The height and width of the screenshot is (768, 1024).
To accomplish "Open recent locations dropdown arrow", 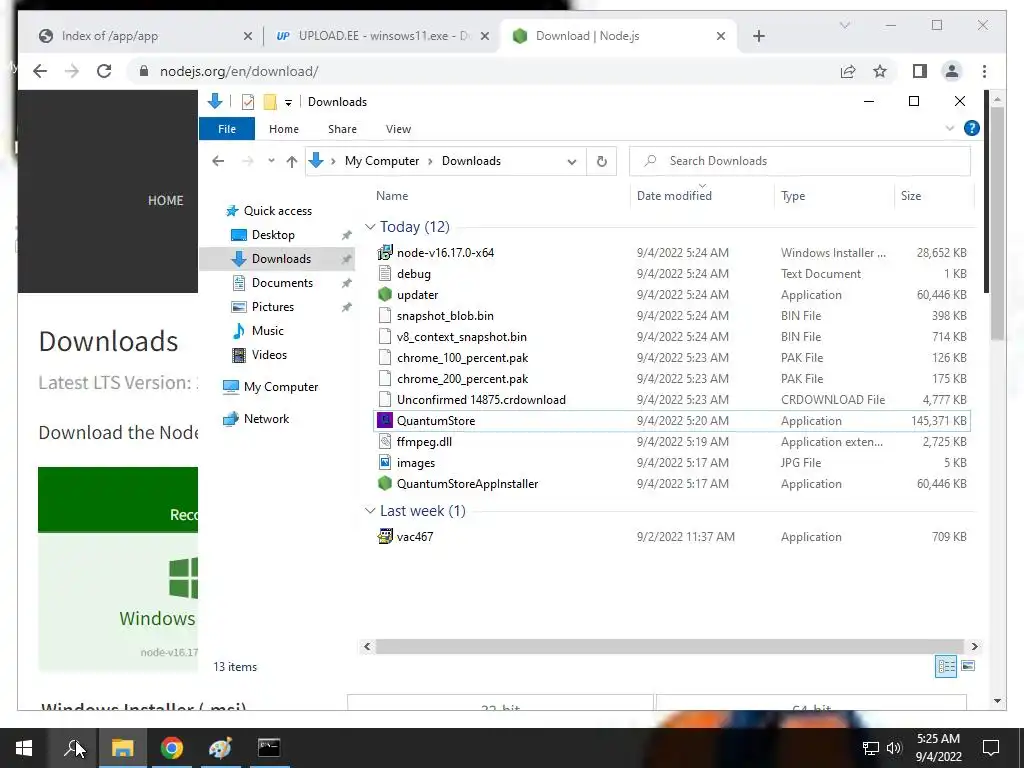I will tap(270, 161).
